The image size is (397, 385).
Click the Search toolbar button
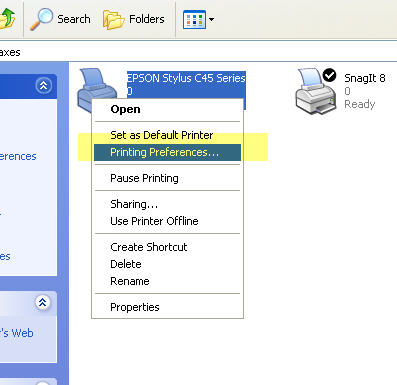click(60, 19)
